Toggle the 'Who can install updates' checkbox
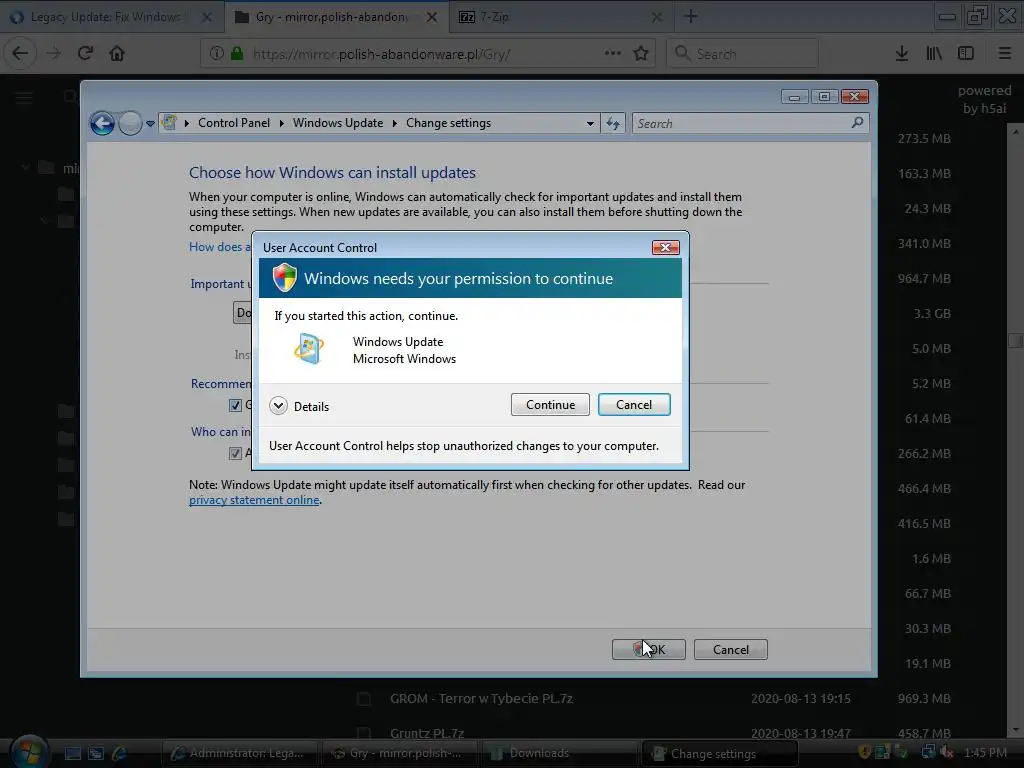 235,453
